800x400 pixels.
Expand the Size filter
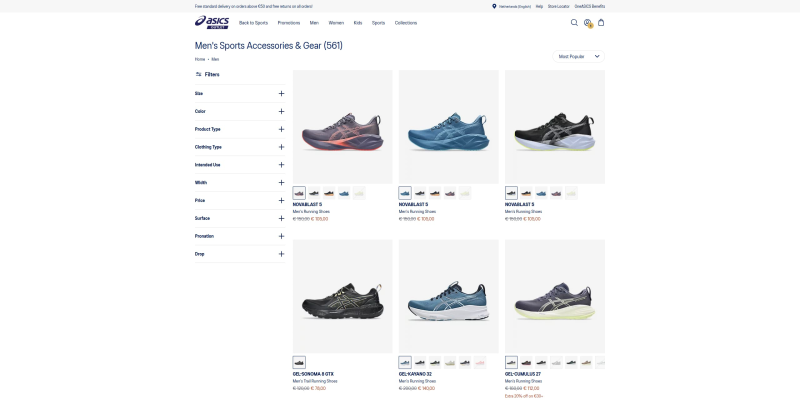point(240,93)
